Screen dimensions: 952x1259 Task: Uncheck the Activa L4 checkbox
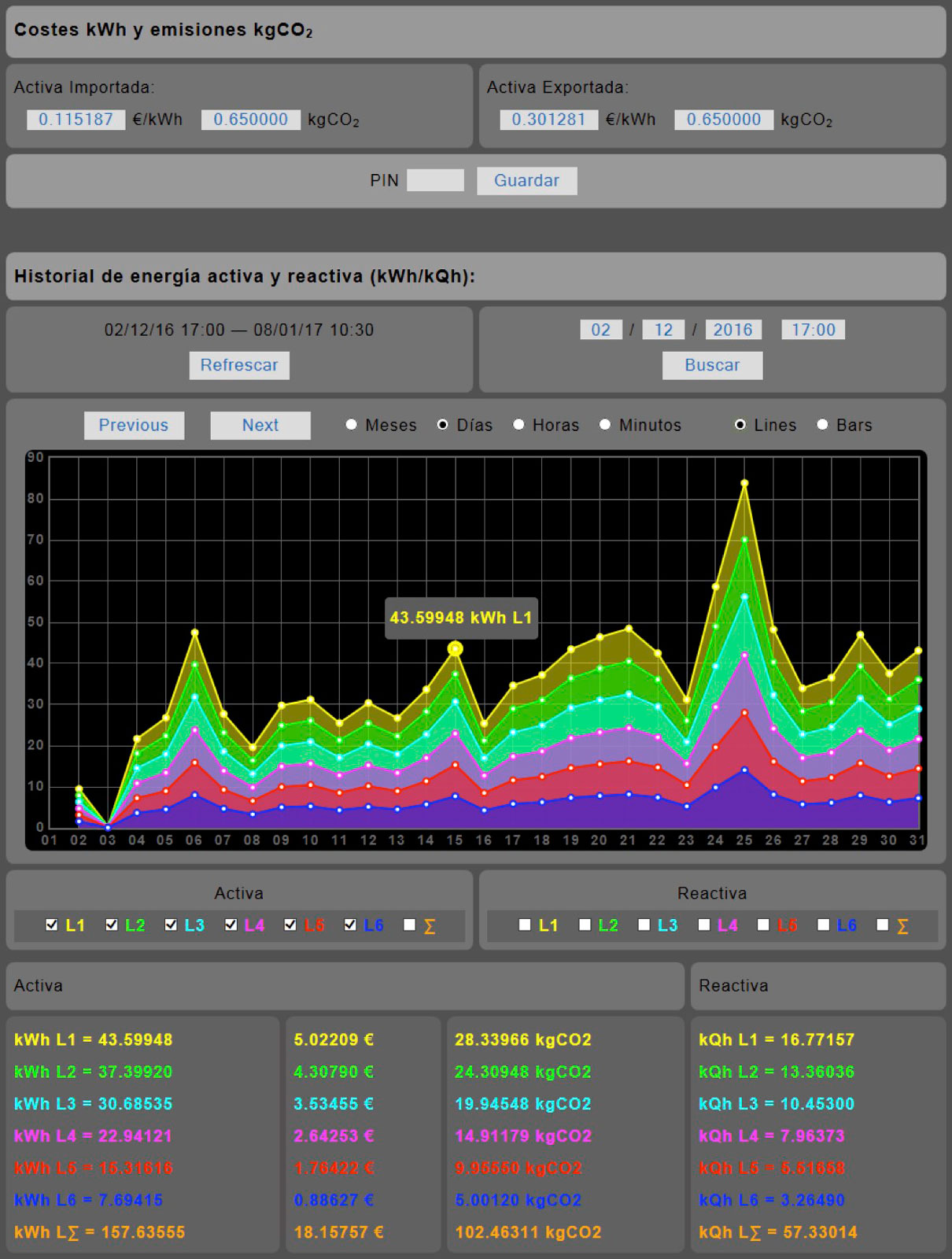tap(231, 925)
